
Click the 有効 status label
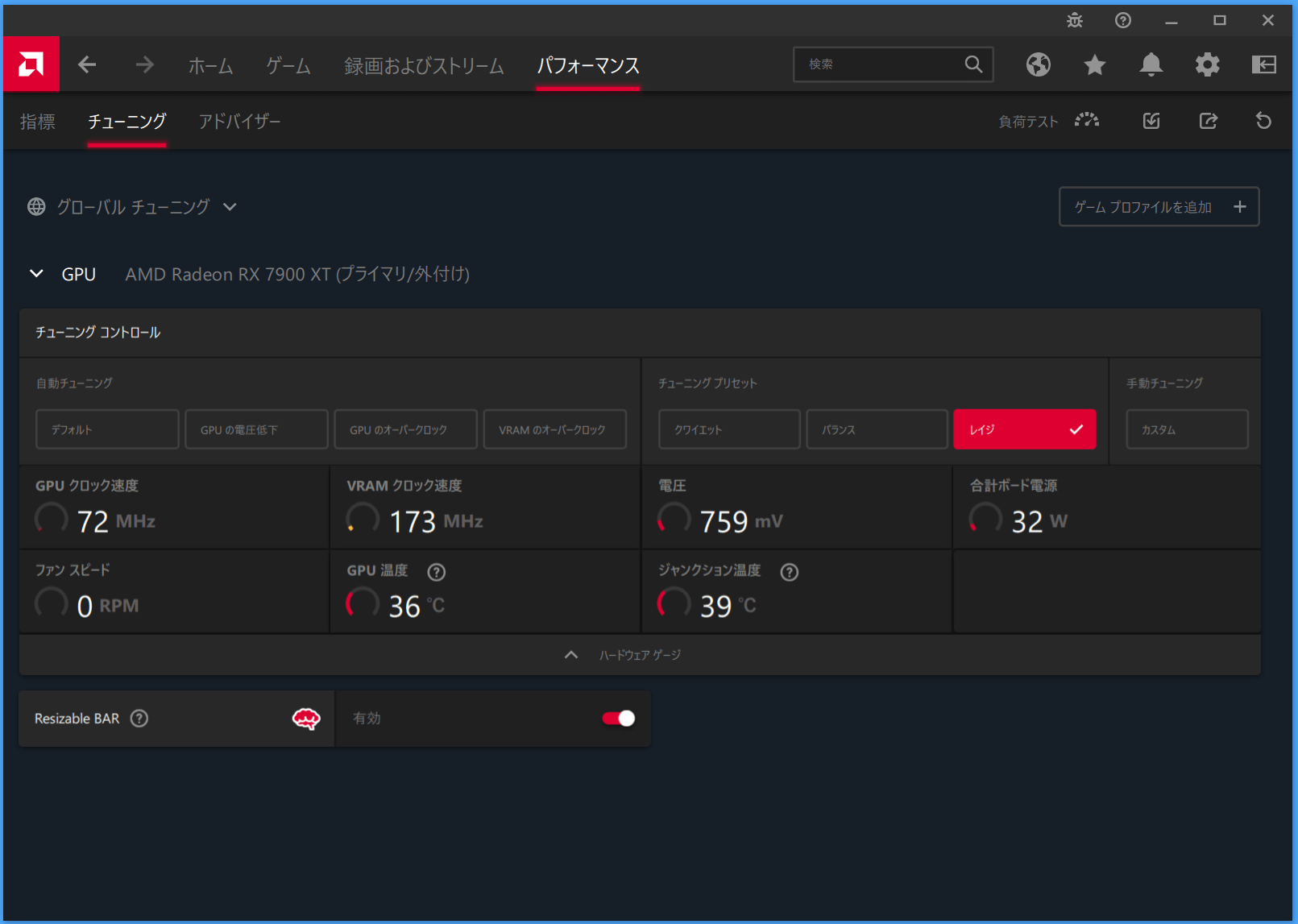click(x=367, y=719)
